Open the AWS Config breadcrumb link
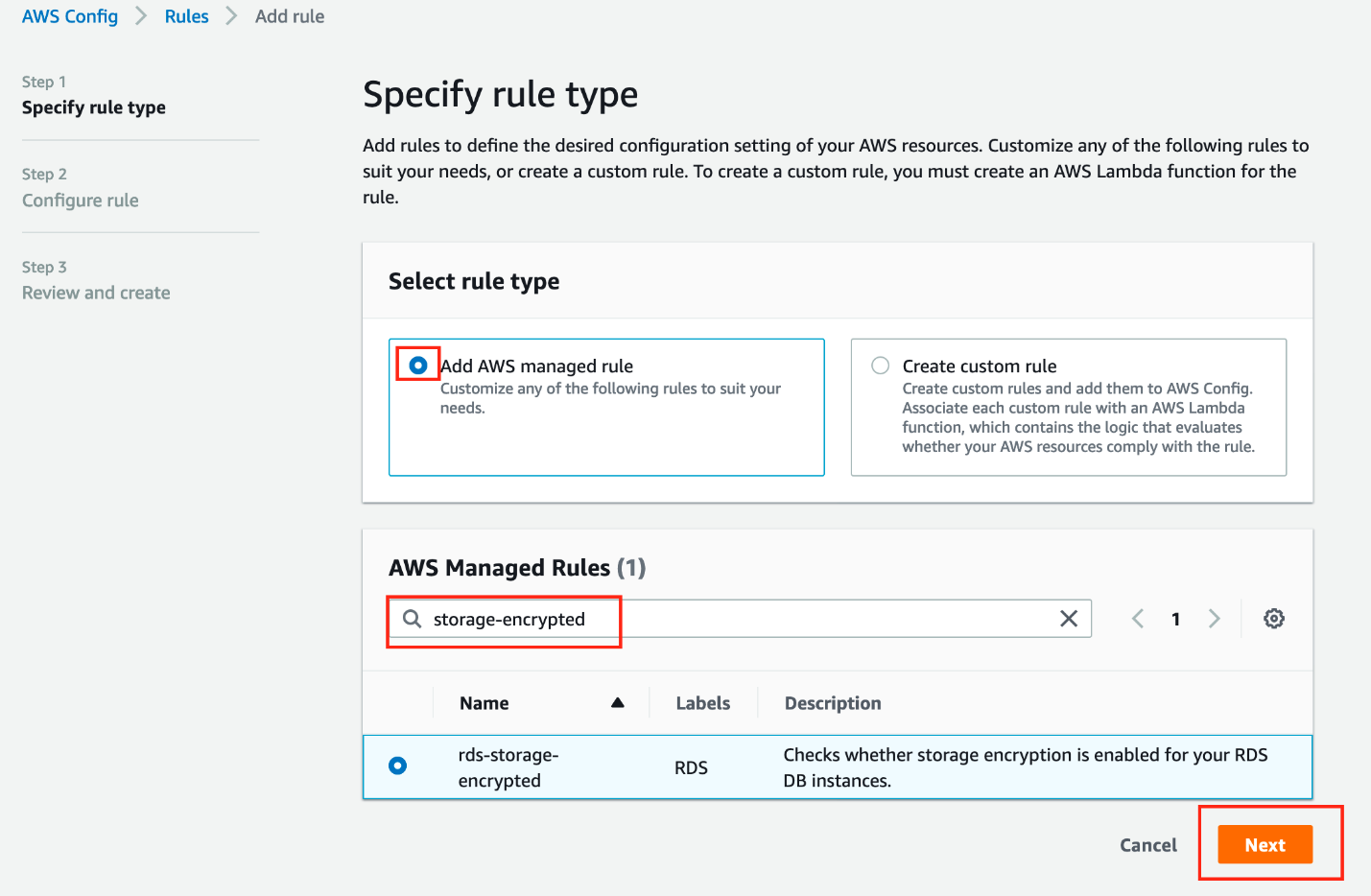This screenshot has width=1371, height=896. click(x=70, y=16)
